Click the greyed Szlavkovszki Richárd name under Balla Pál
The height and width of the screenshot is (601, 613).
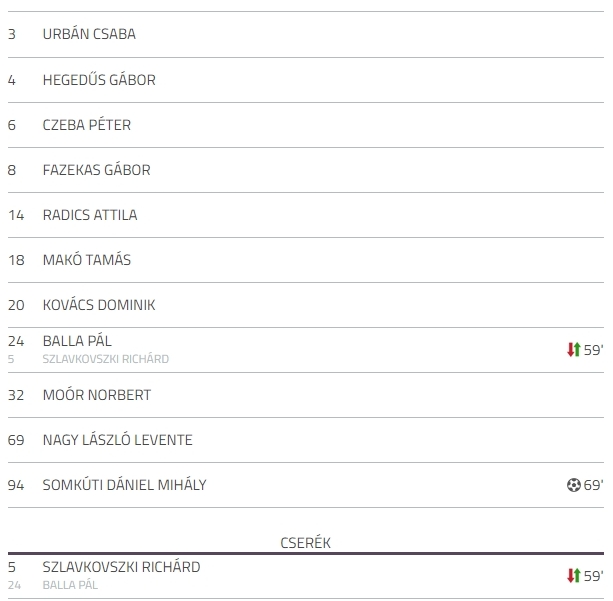coord(106,359)
